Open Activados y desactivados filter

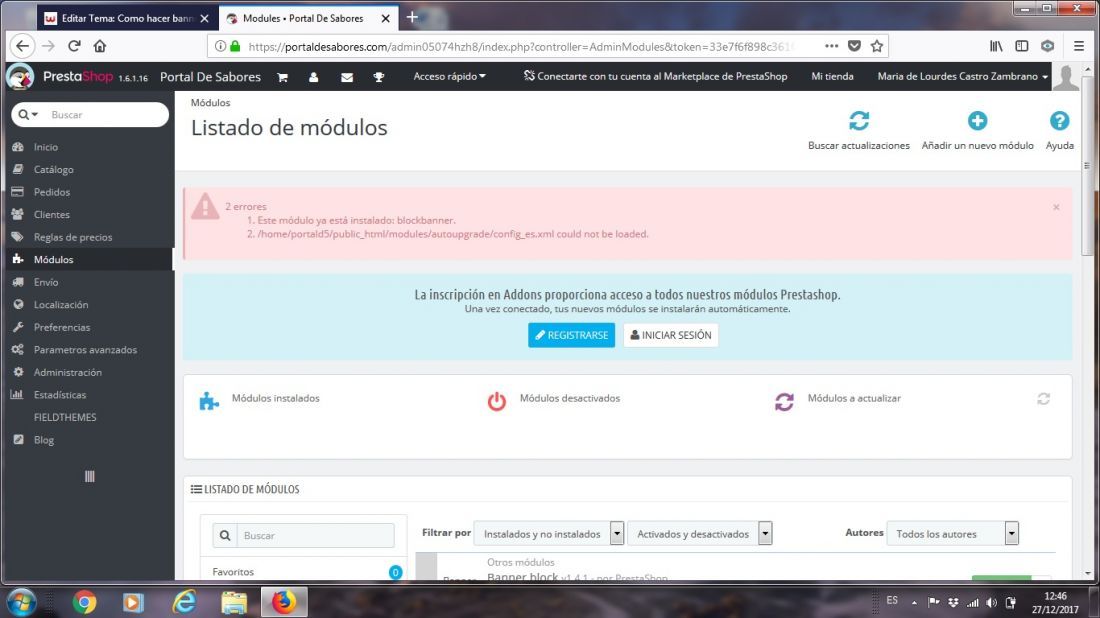coord(699,534)
